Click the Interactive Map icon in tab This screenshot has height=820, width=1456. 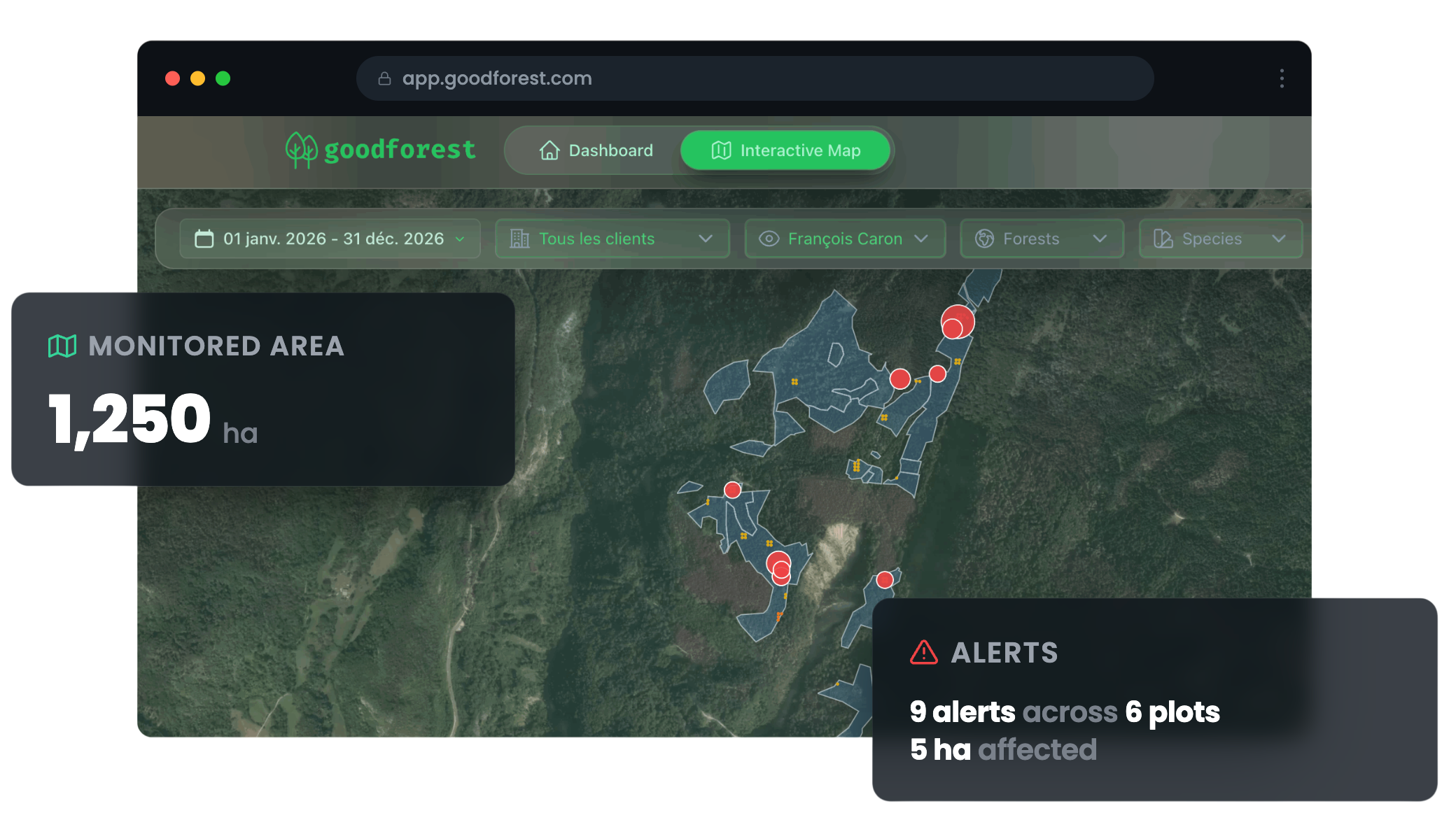point(721,150)
